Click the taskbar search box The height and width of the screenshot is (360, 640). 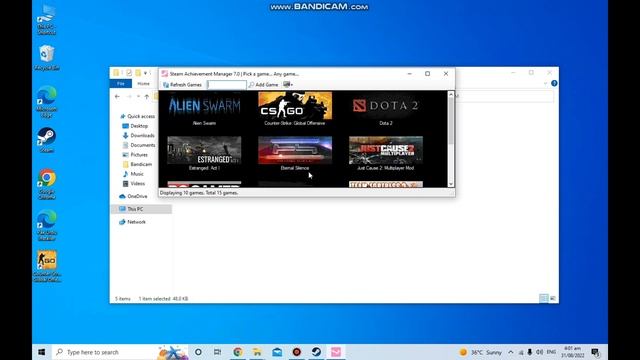[121, 352]
